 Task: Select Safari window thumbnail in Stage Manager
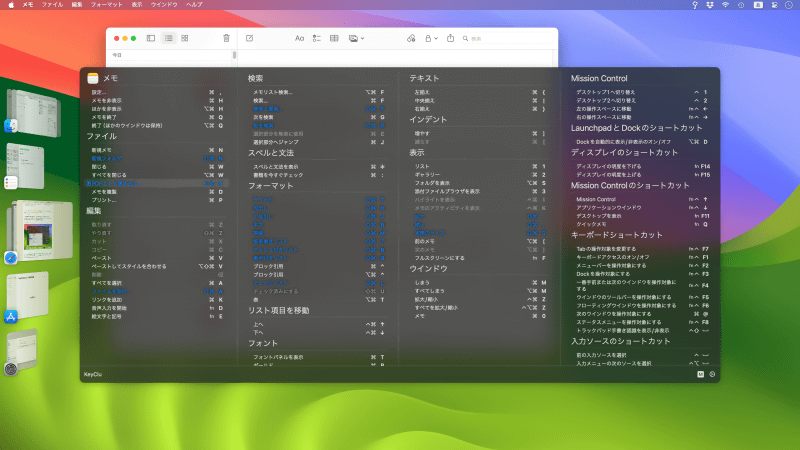(x=40, y=231)
